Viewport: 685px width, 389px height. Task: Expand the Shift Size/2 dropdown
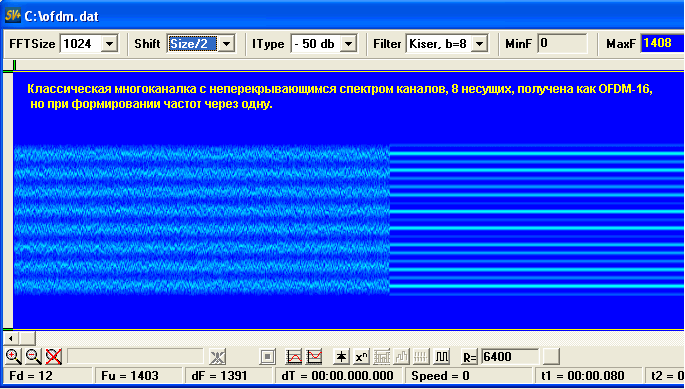(226, 44)
